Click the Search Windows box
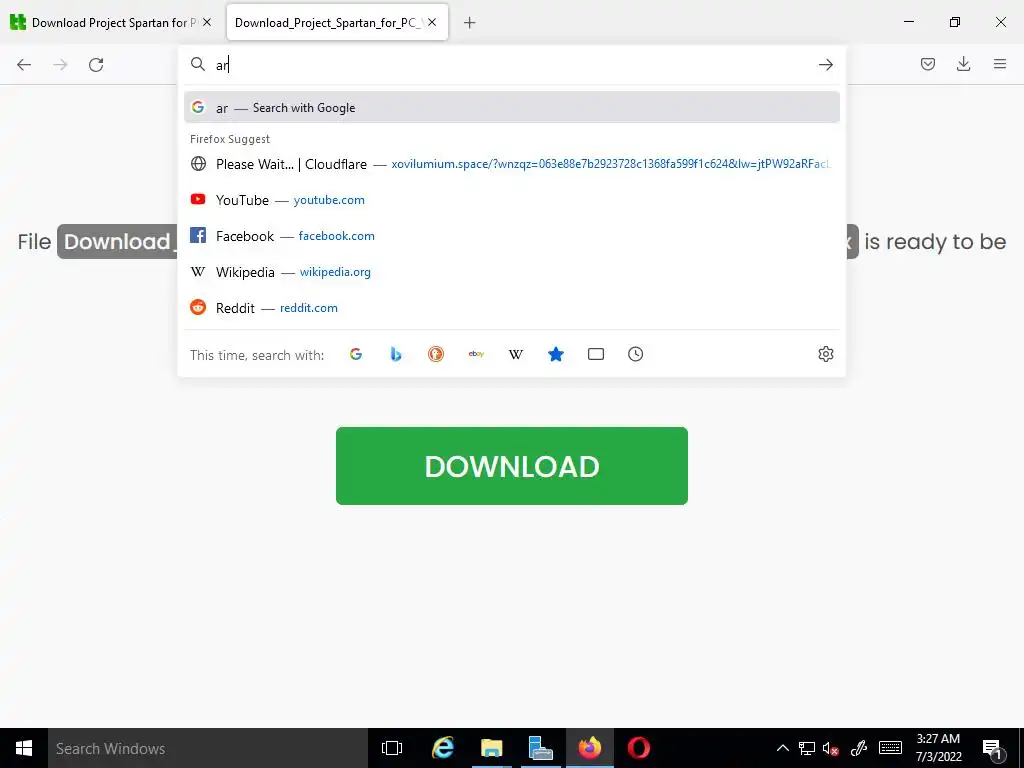This screenshot has width=1024, height=768. coord(208,748)
